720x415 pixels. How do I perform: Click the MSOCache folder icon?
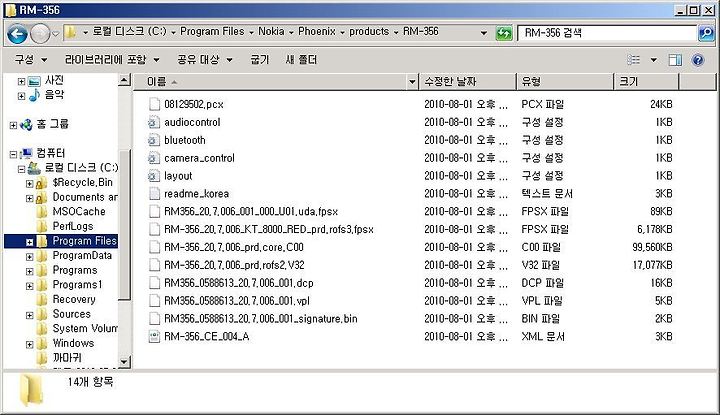tap(42, 212)
